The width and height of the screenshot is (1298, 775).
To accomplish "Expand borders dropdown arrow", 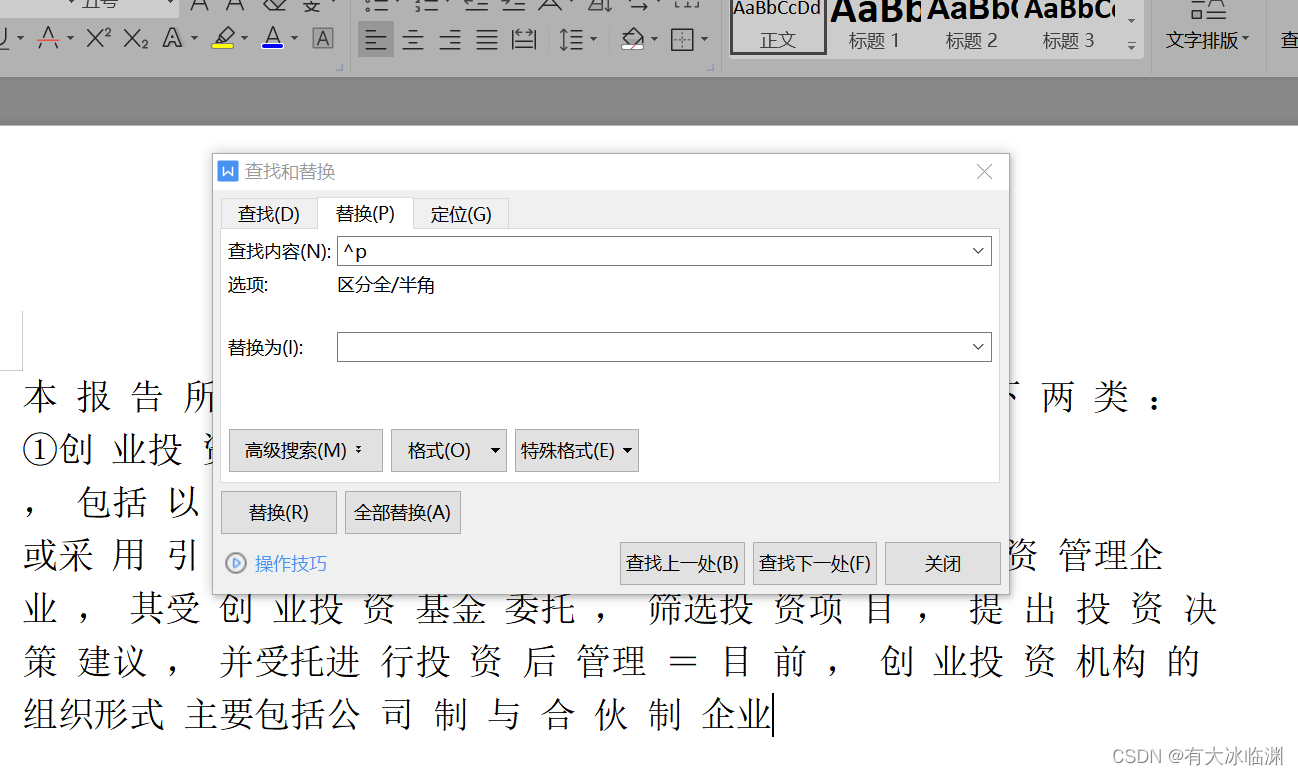I will tap(704, 40).
